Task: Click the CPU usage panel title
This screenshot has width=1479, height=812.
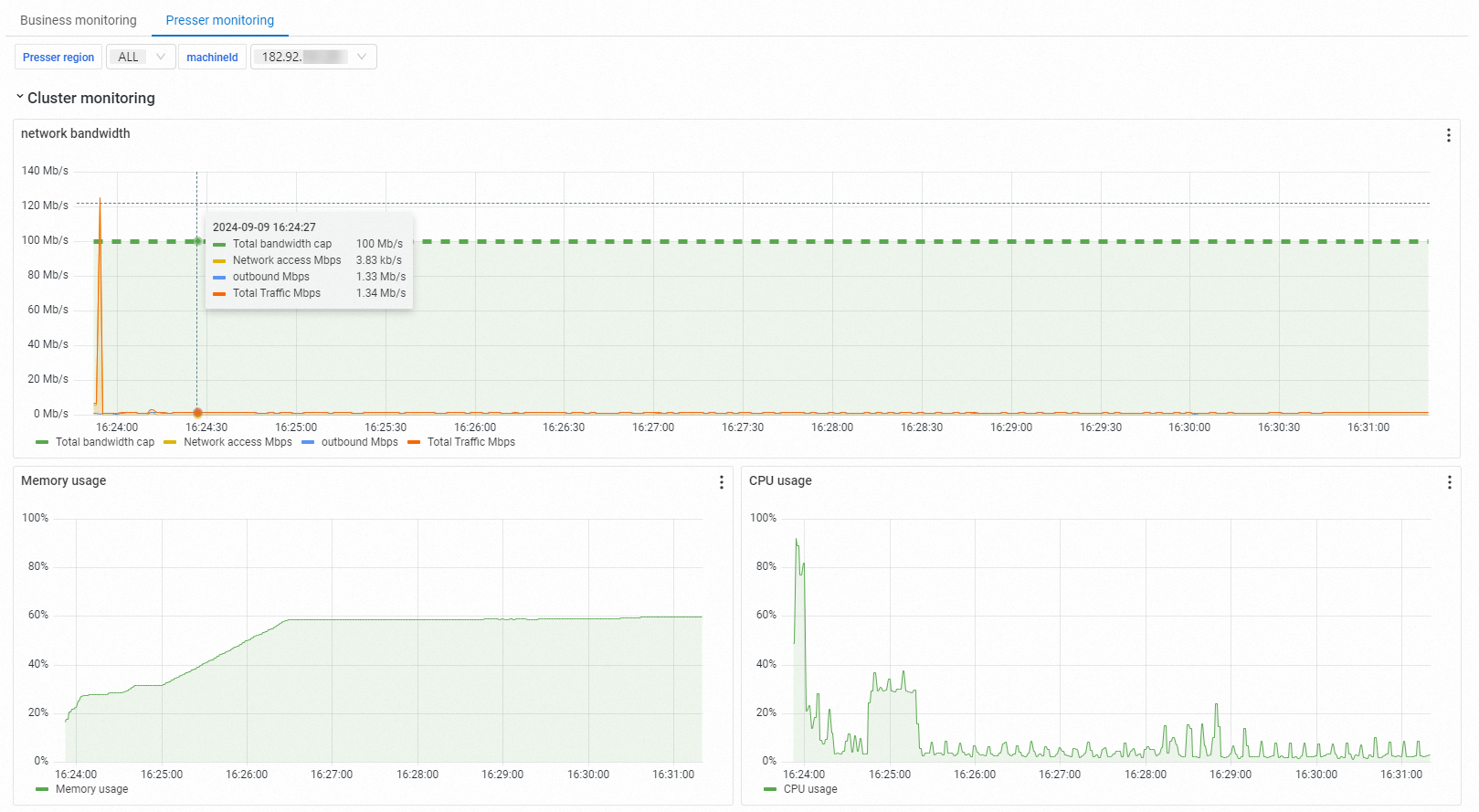Action: click(780, 480)
